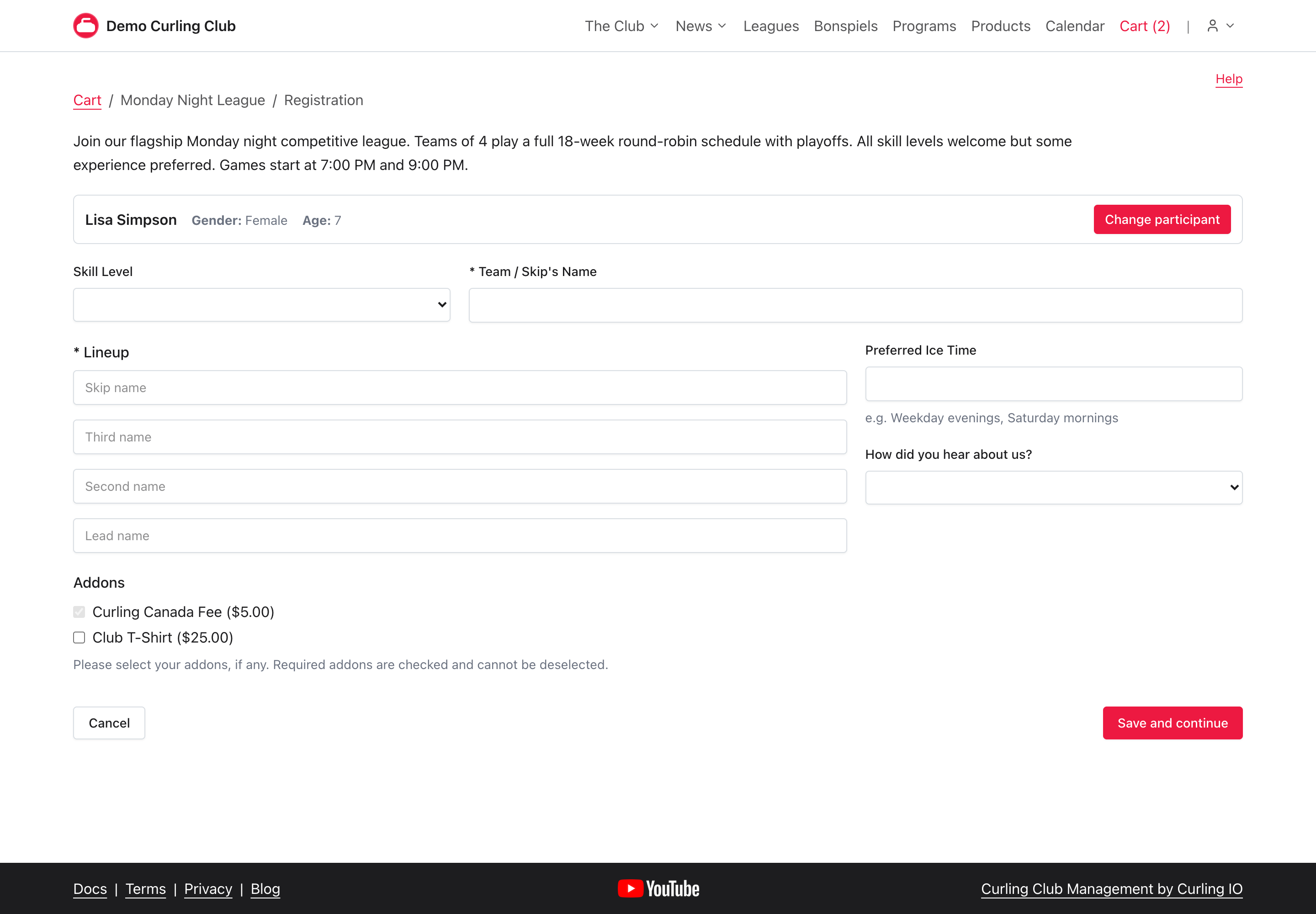This screenshot has height=914, width=1316.
Task: Click the Lead name input
Action: click(459, 536)
